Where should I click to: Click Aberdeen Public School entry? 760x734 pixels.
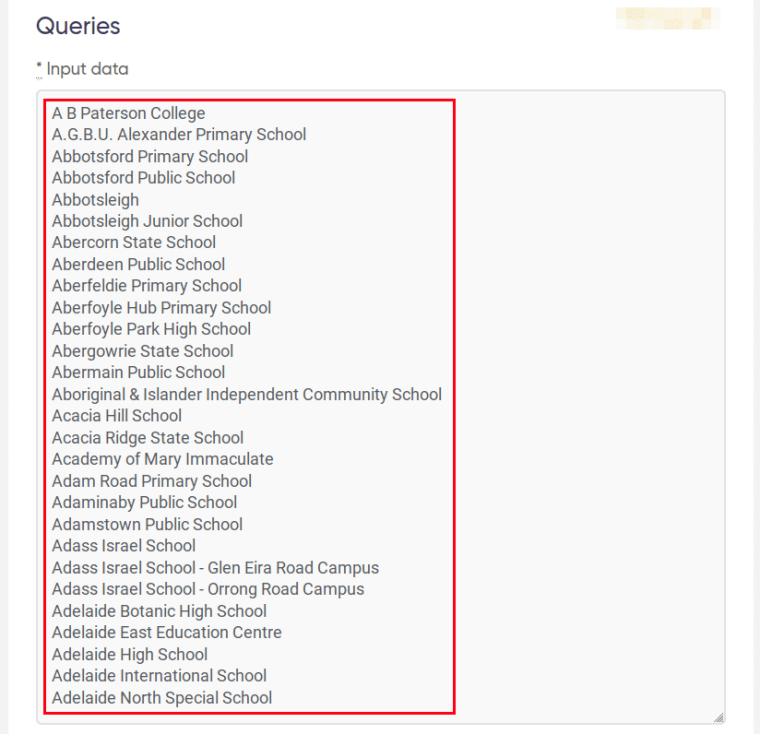click(x=138, y=264)
